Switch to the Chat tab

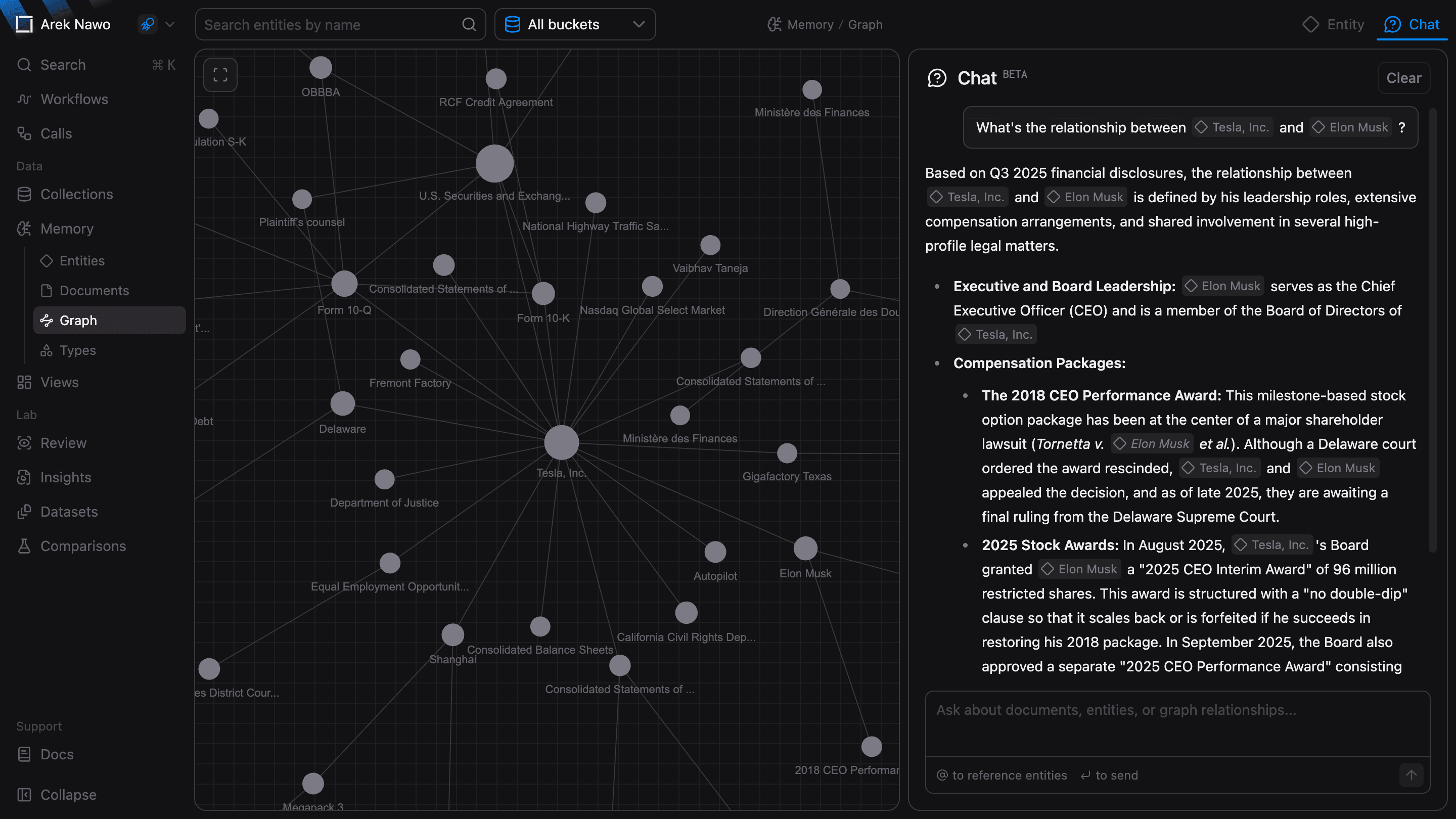tap(1412, 24)
